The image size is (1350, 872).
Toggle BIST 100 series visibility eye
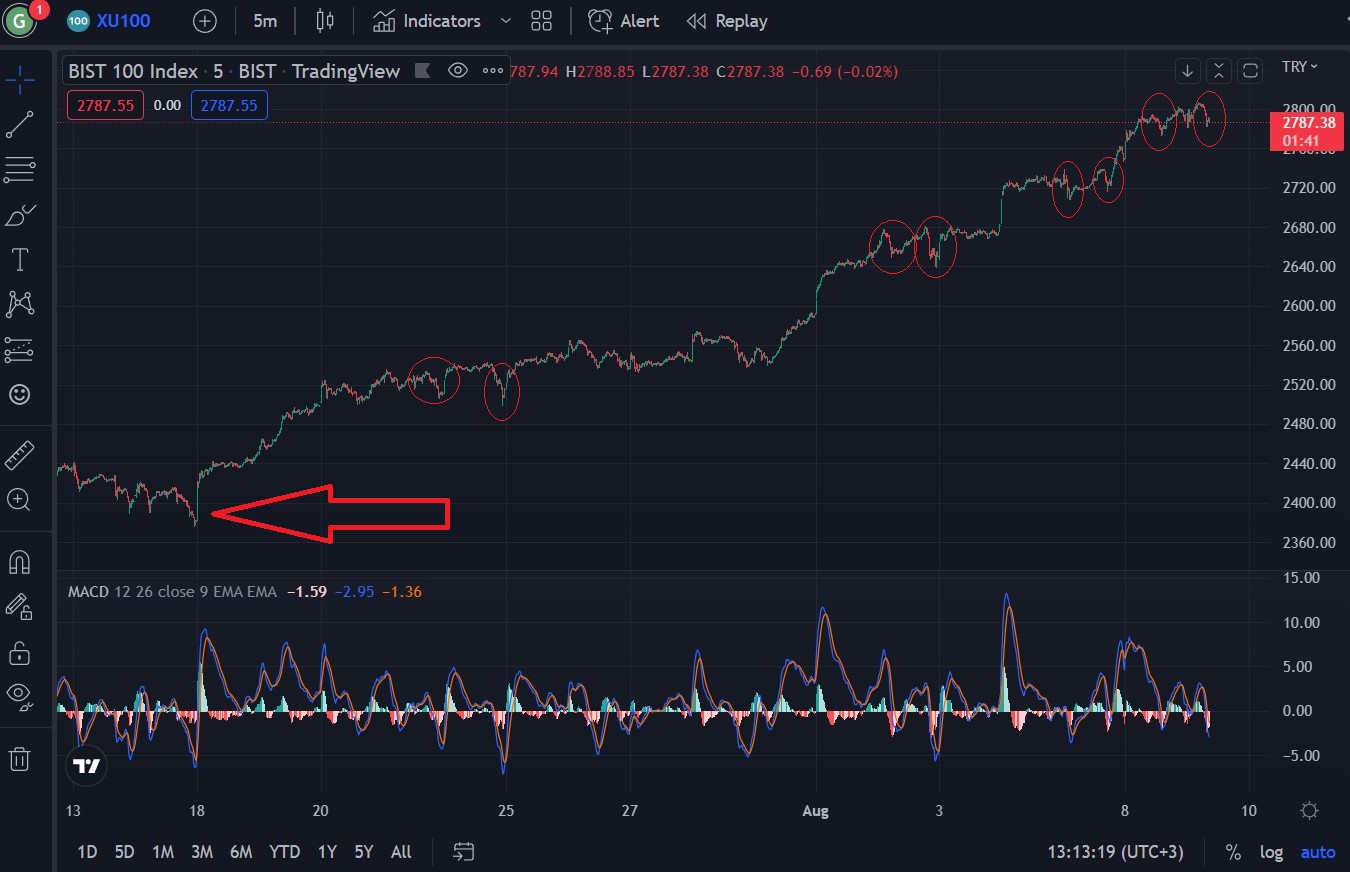(458, 71)
